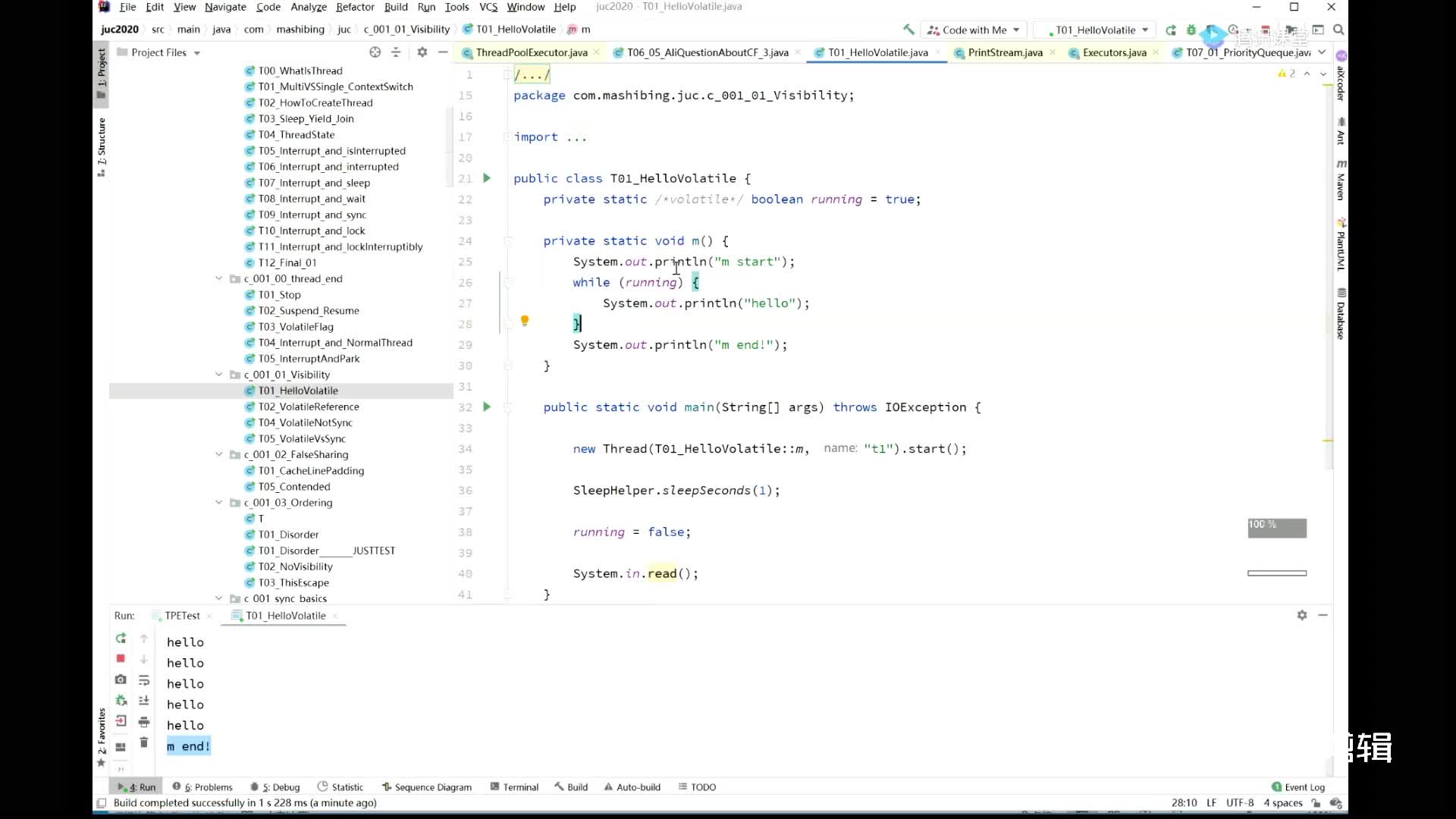The width and height of the screenshot is (1456, 819).
Task: Click the Search everywhere magnifier icon
Action: [x=1339, y=29]
